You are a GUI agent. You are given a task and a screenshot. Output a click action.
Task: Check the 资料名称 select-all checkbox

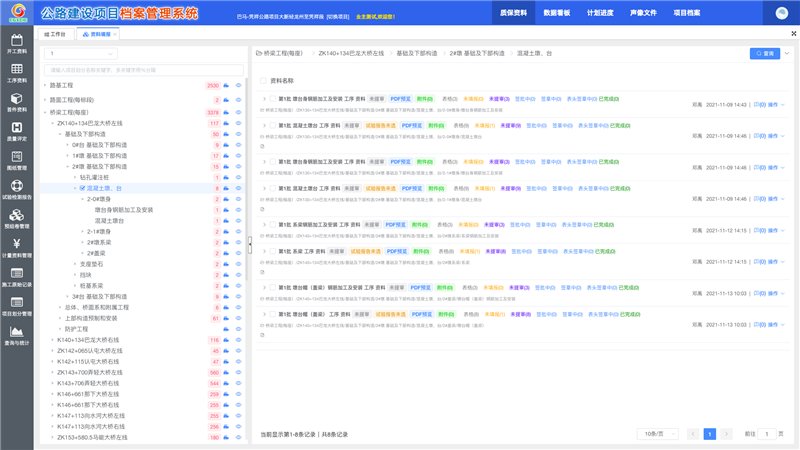tap(264, 81)
